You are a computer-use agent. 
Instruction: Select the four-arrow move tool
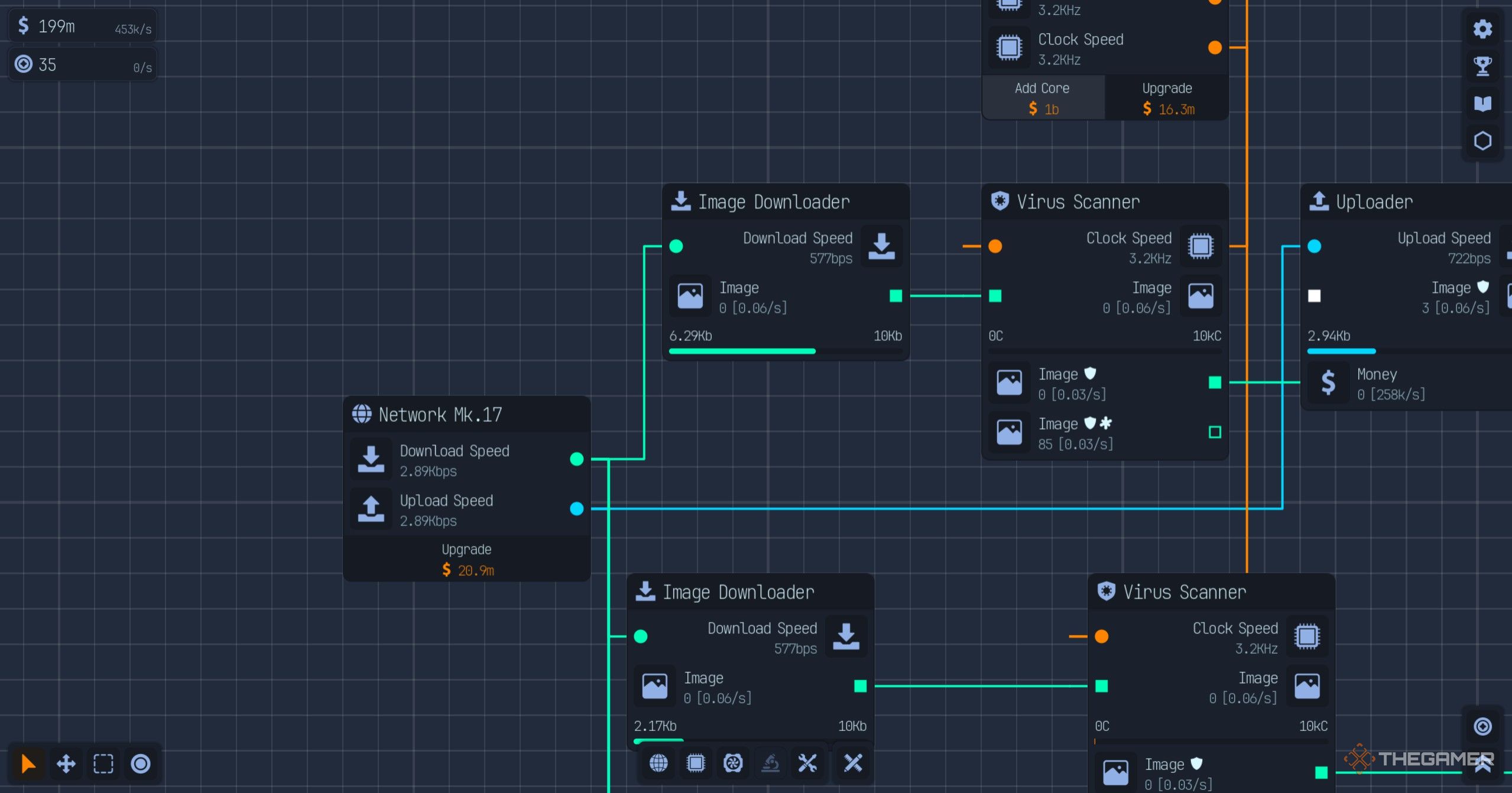click(66, 763)
